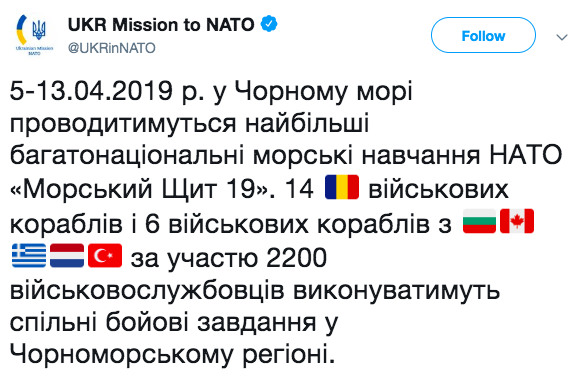
Task: Click the words Чорноморському регіоні
Action: 173,356
